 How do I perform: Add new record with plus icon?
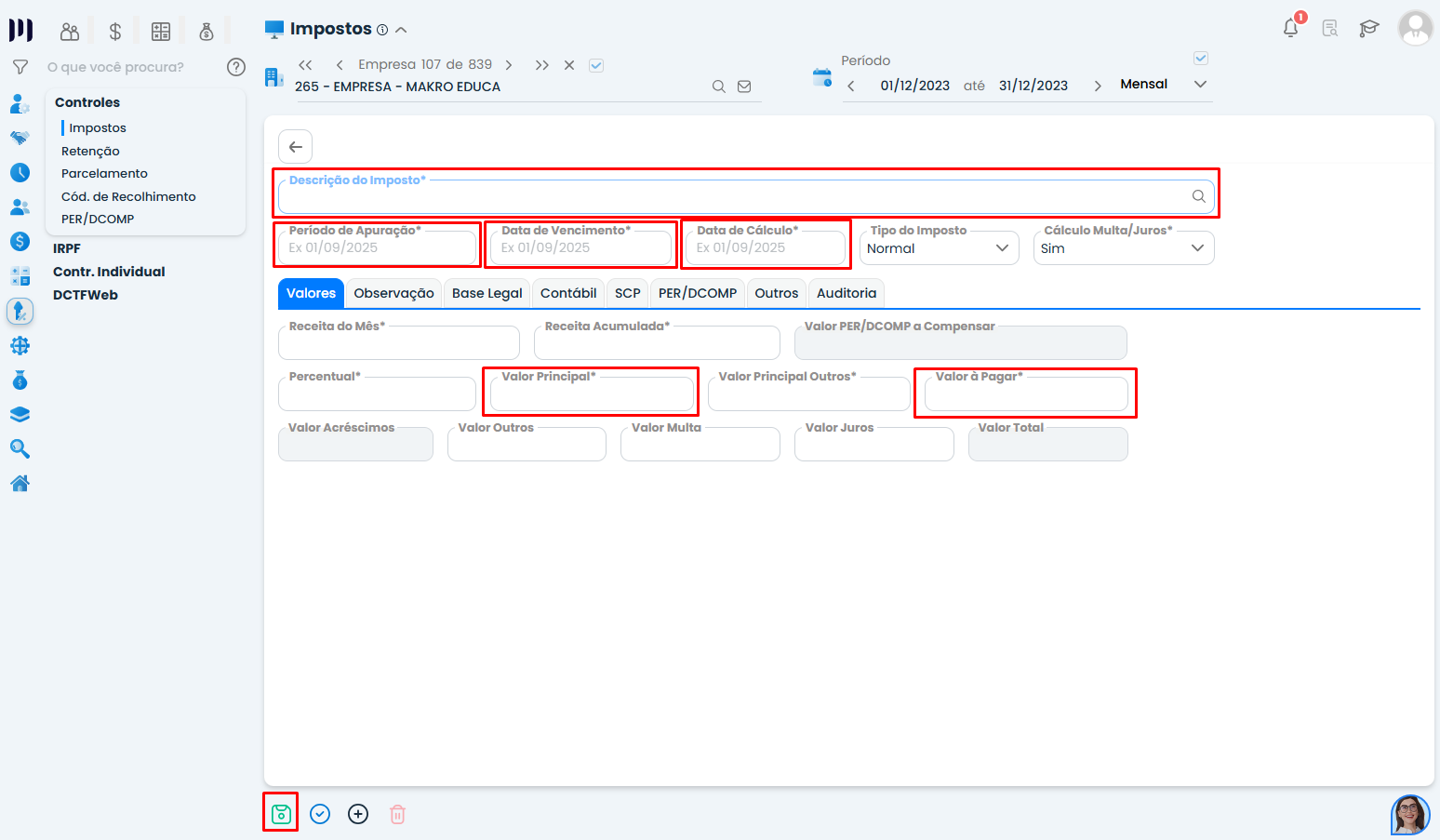(x=358, y=815)
